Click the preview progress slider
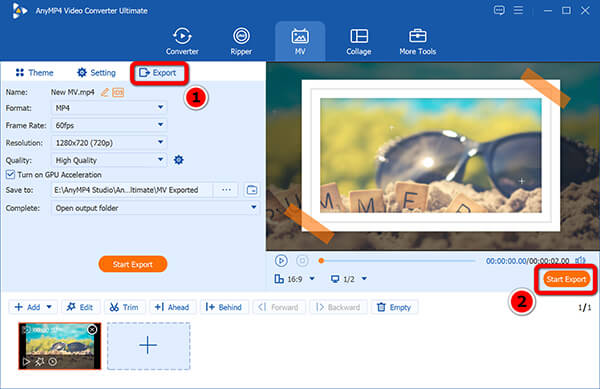Screen dimensions: 600x389 point(396,260)
